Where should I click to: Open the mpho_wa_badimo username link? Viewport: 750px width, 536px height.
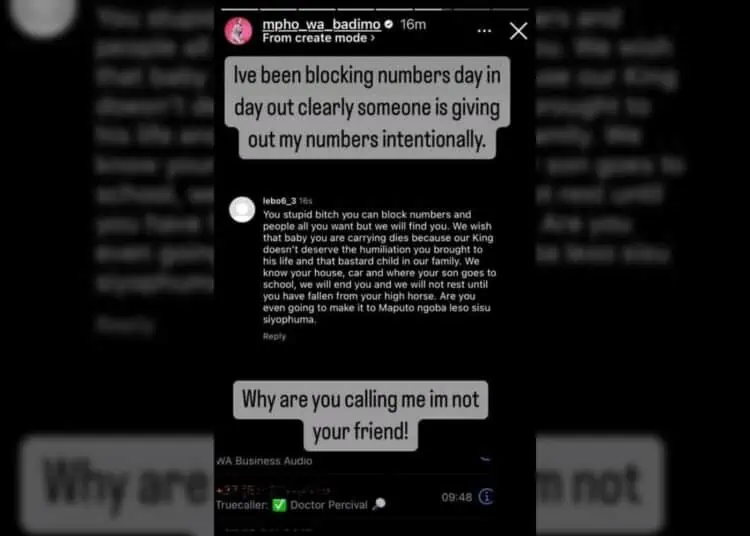click(321, 24)
